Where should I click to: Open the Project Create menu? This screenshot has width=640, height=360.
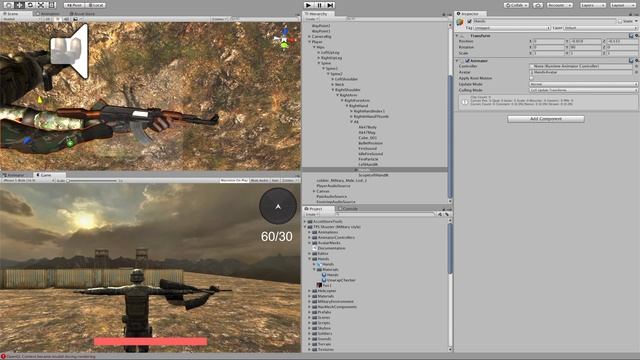coord(311,214)
